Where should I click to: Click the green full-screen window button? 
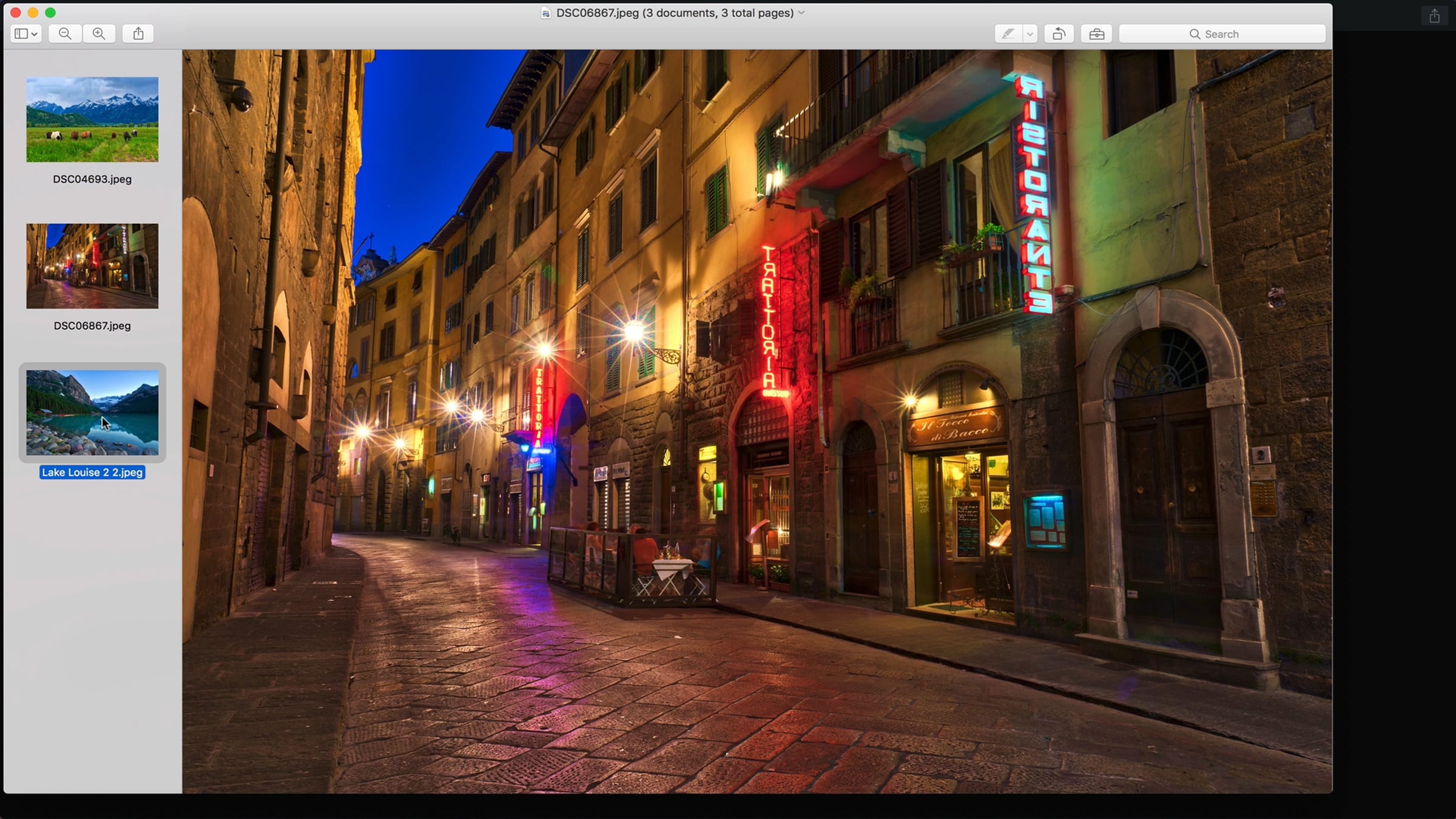50,13
